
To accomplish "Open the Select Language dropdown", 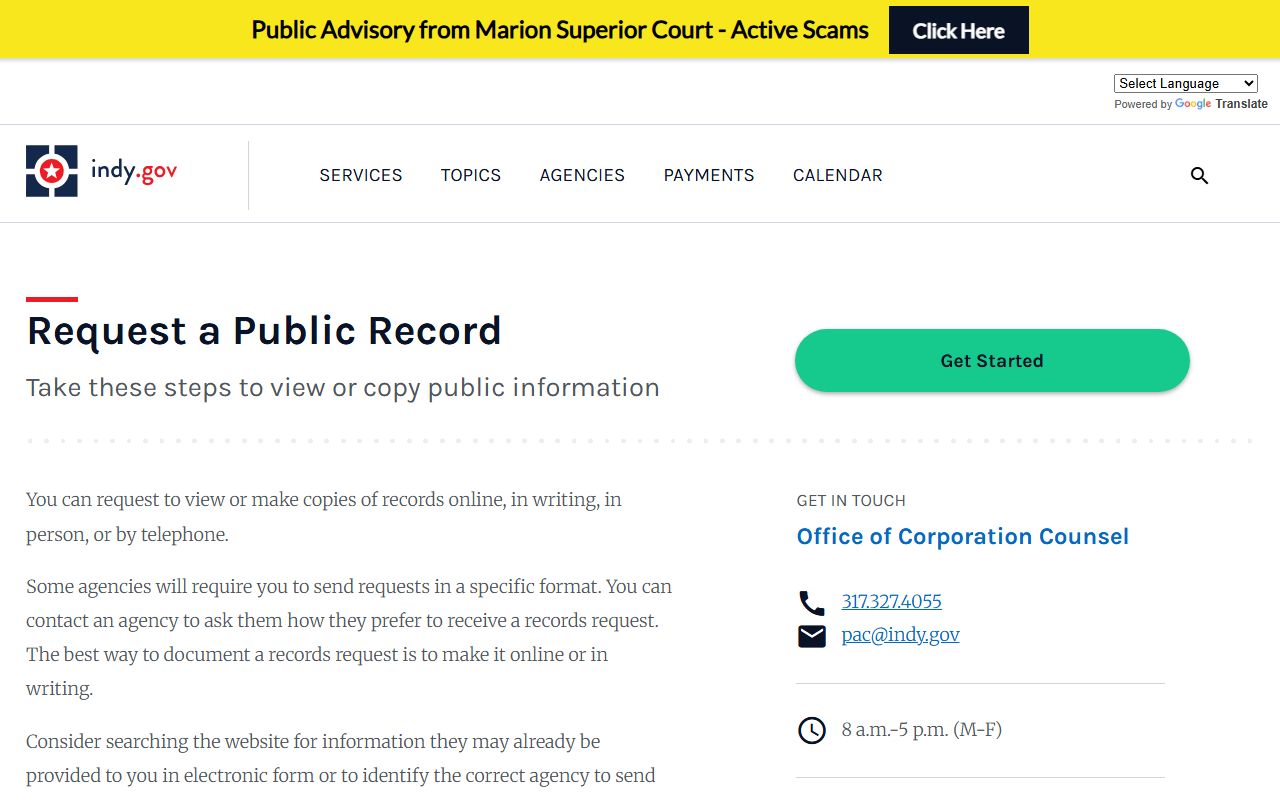I will click(1185, 84).
